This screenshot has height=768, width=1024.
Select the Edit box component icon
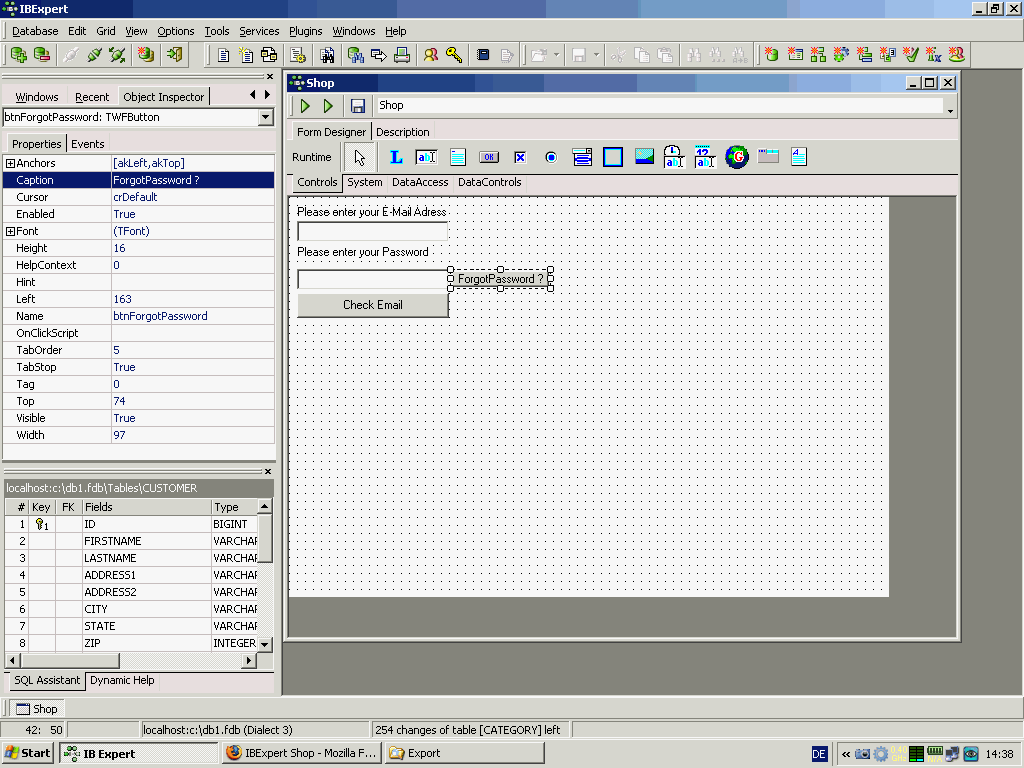click(426, 157)
